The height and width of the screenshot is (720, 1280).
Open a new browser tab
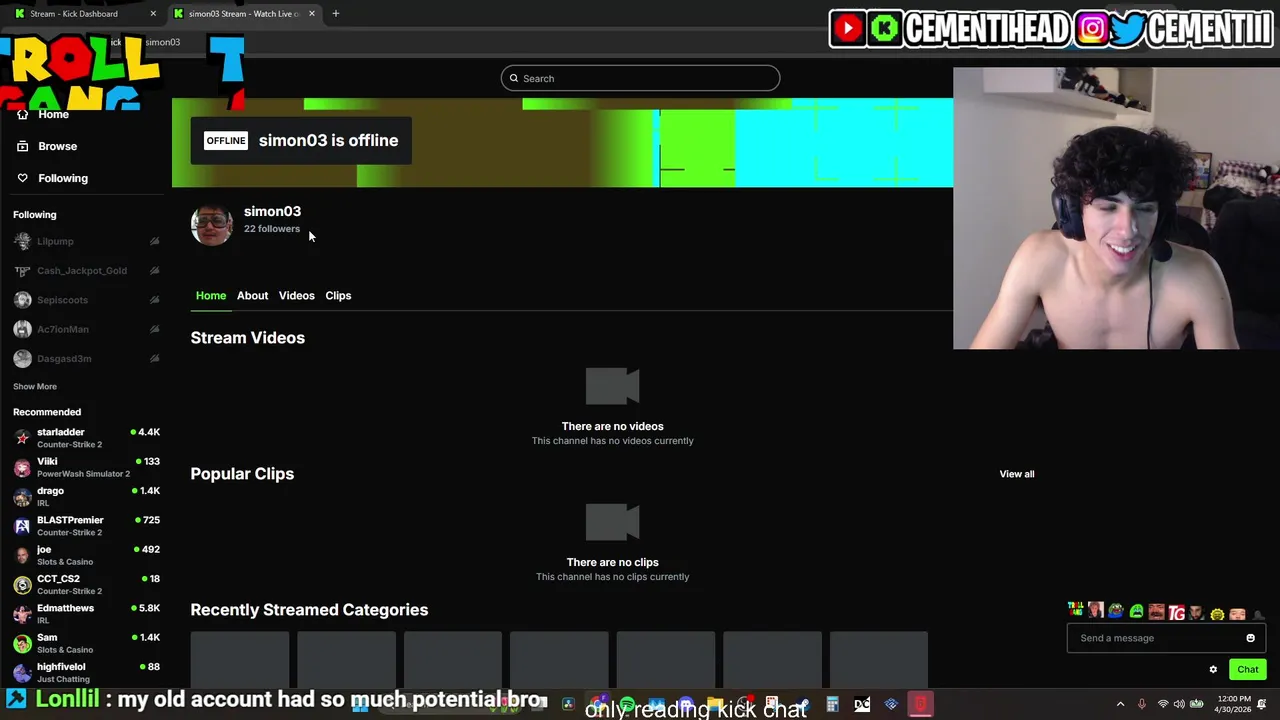tap(336, 14)
